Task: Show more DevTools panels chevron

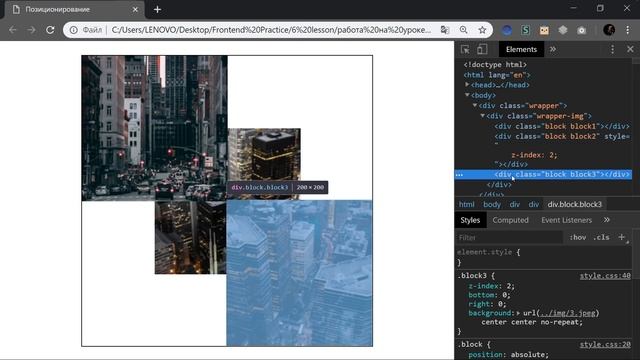Action: pos(553,49)
